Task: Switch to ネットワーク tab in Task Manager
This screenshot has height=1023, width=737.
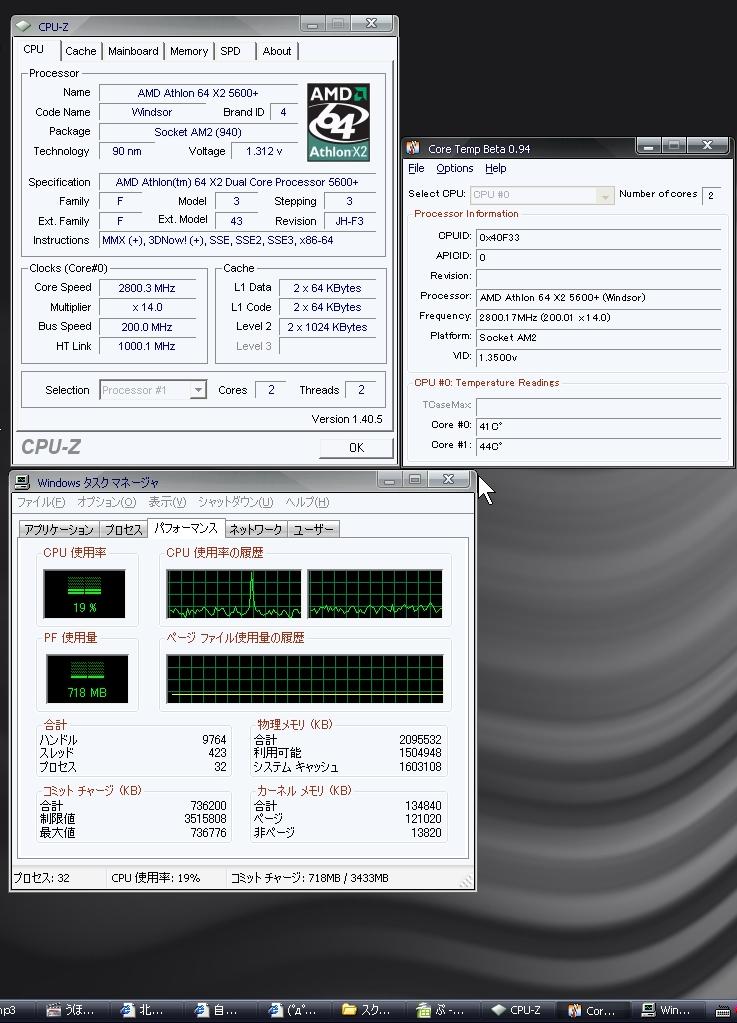Action: pos(256,529)
